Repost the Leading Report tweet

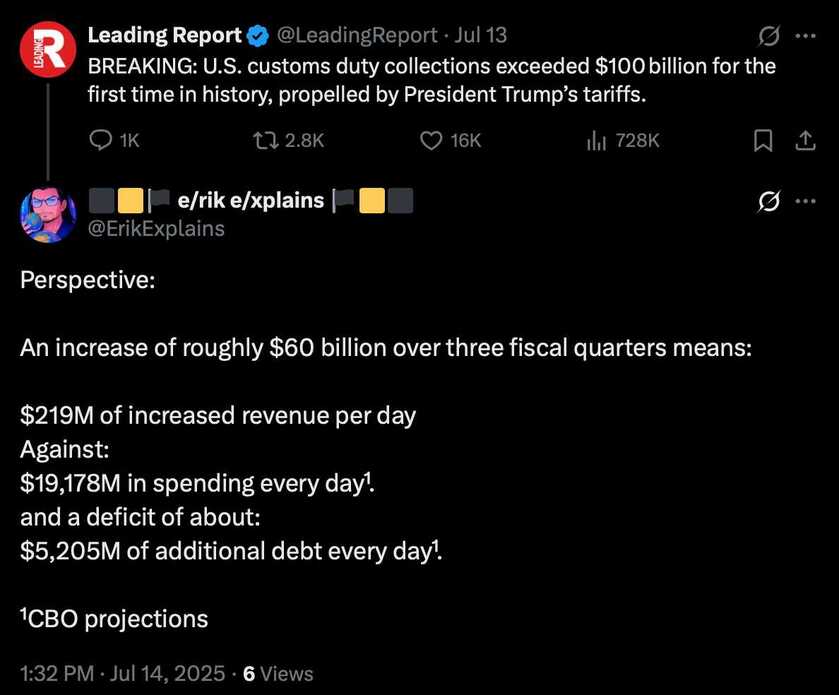[x=288, y=141]
